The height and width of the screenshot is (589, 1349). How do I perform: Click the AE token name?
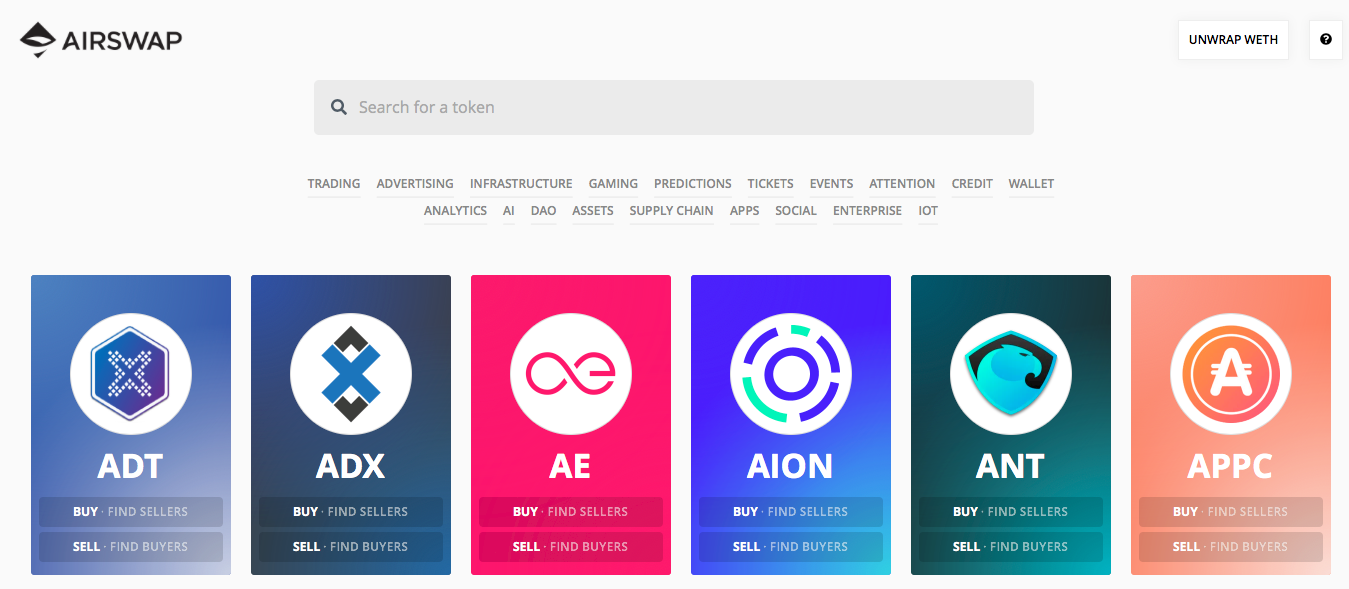[571, 466]
